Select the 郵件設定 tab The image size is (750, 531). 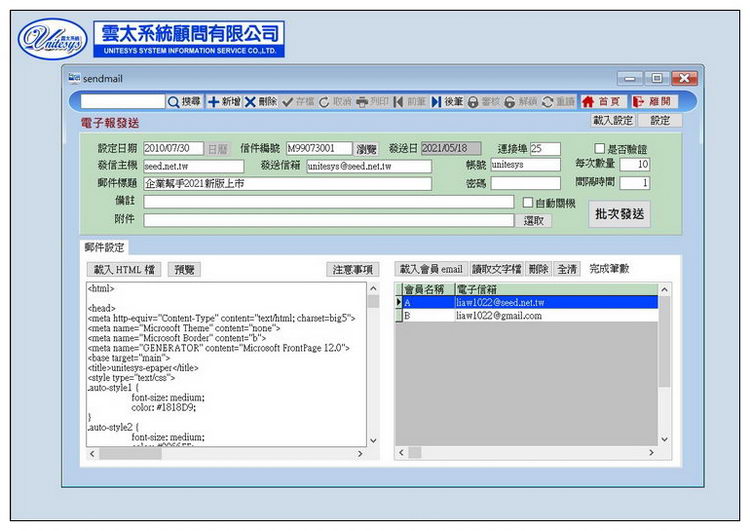(104, 247)
